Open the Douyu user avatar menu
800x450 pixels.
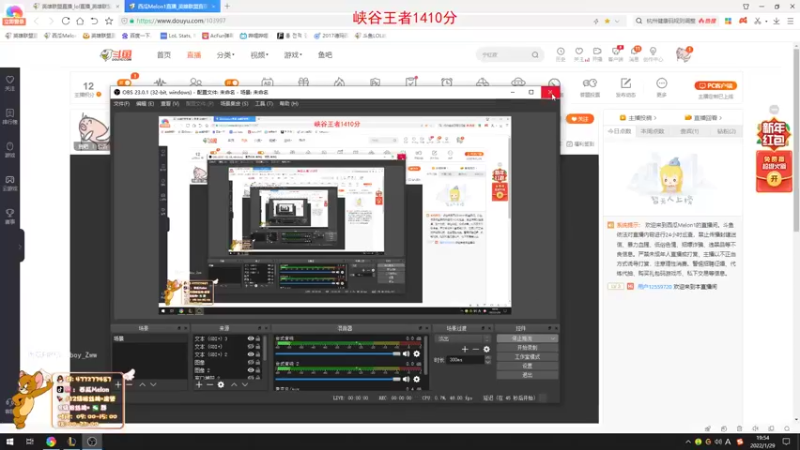coord(683,54)
